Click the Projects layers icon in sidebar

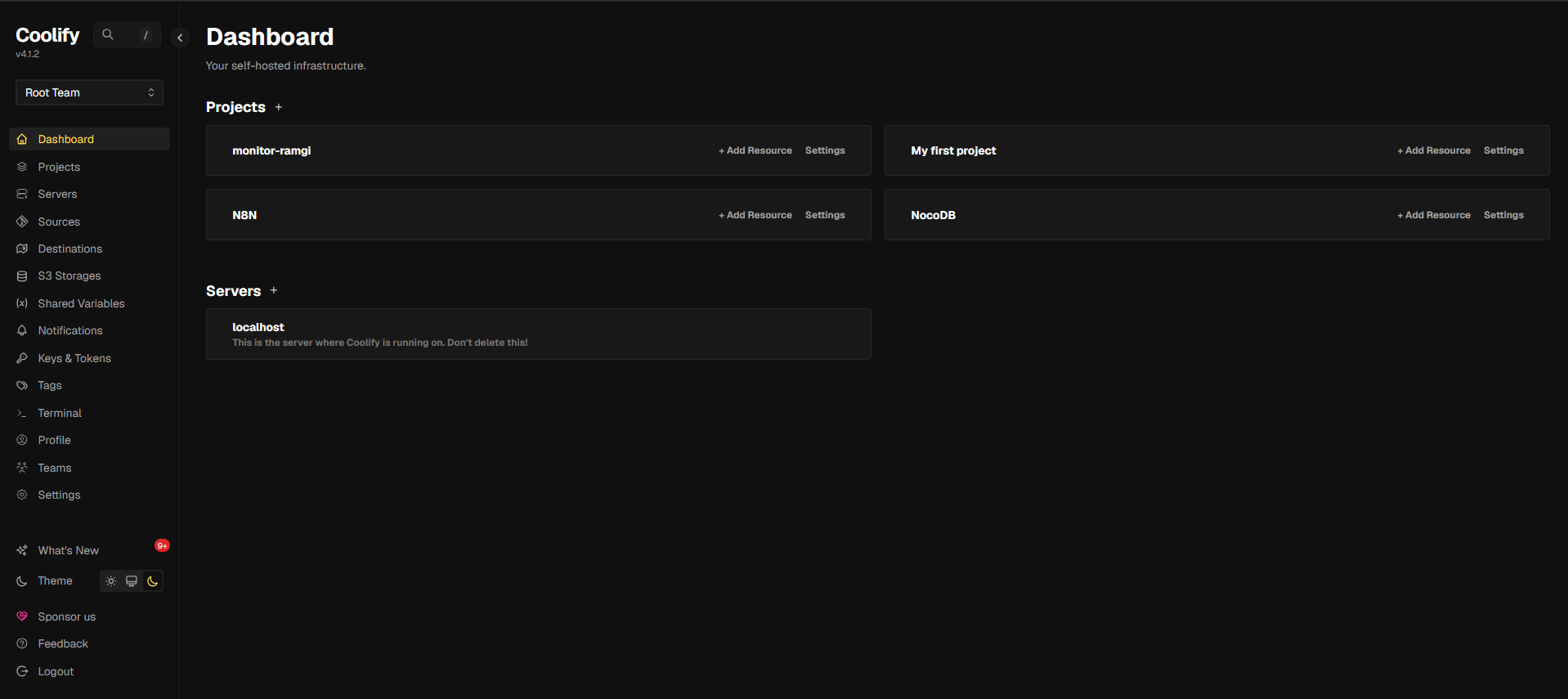point(22,167)
